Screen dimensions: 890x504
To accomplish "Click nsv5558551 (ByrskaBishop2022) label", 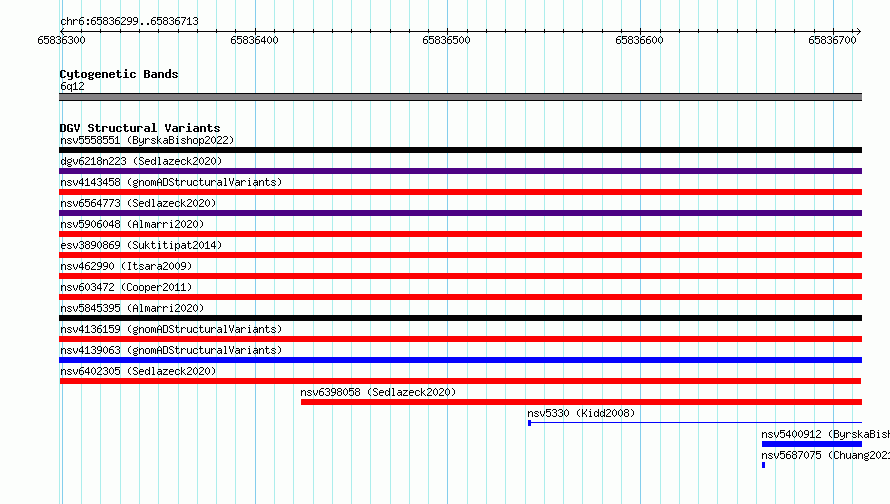I will pos(147,140).
